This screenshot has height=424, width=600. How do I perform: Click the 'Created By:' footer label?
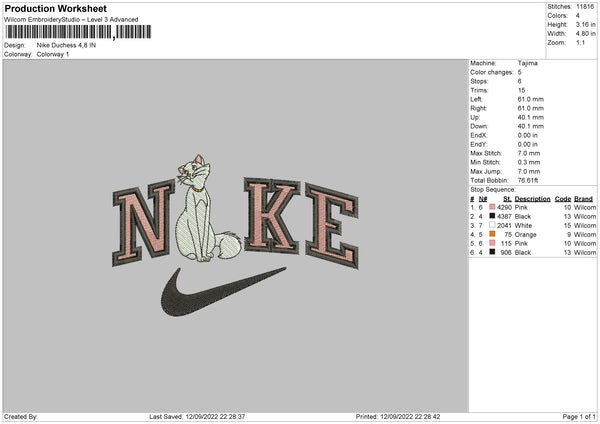[21, 417]
